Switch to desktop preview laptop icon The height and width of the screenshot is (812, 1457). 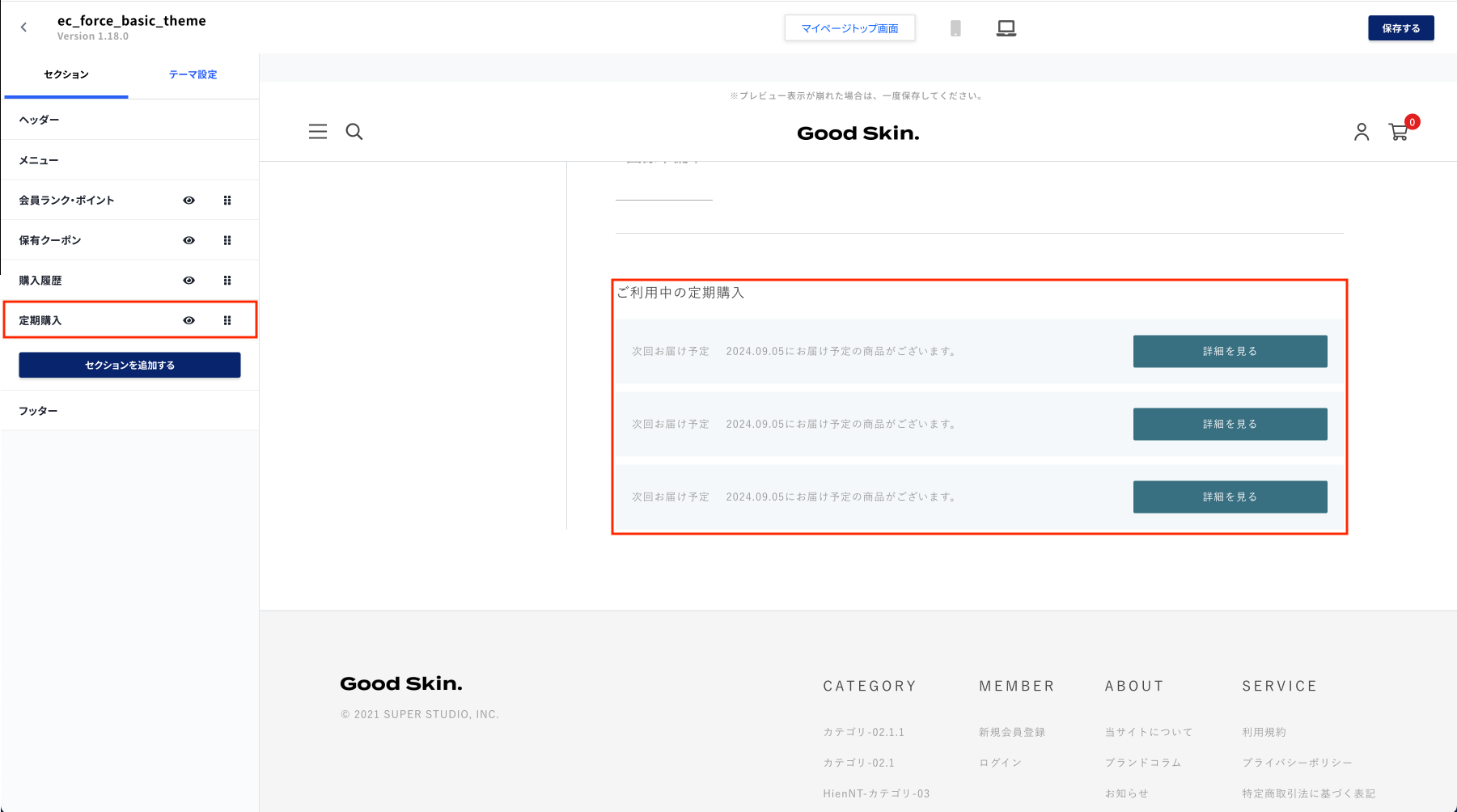[1006, 28]
